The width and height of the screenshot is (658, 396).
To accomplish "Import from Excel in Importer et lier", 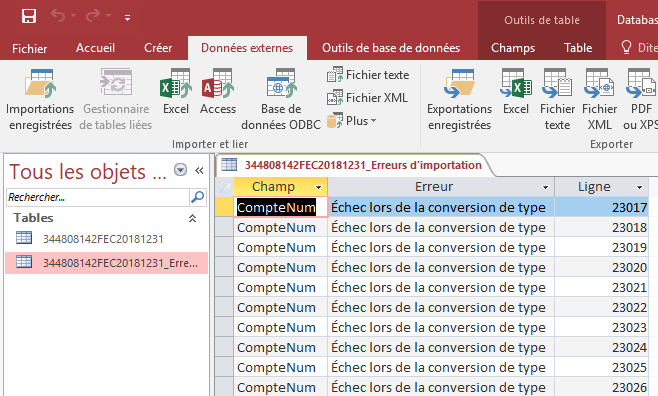I will pyautogui.click(x=176, y=91).
